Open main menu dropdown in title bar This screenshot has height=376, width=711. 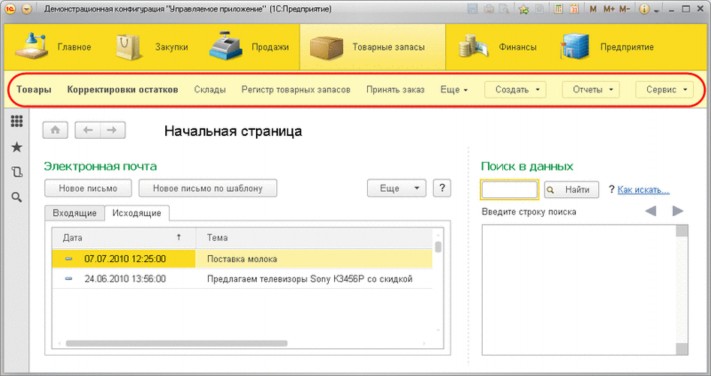point(27,9)
